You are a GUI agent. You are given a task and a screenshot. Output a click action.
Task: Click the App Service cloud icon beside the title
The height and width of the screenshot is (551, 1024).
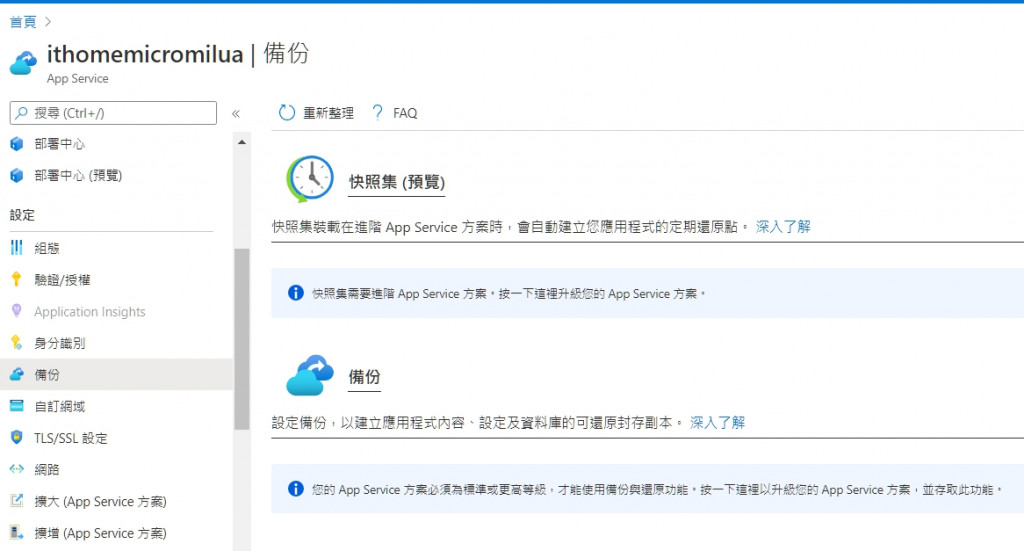24,63
